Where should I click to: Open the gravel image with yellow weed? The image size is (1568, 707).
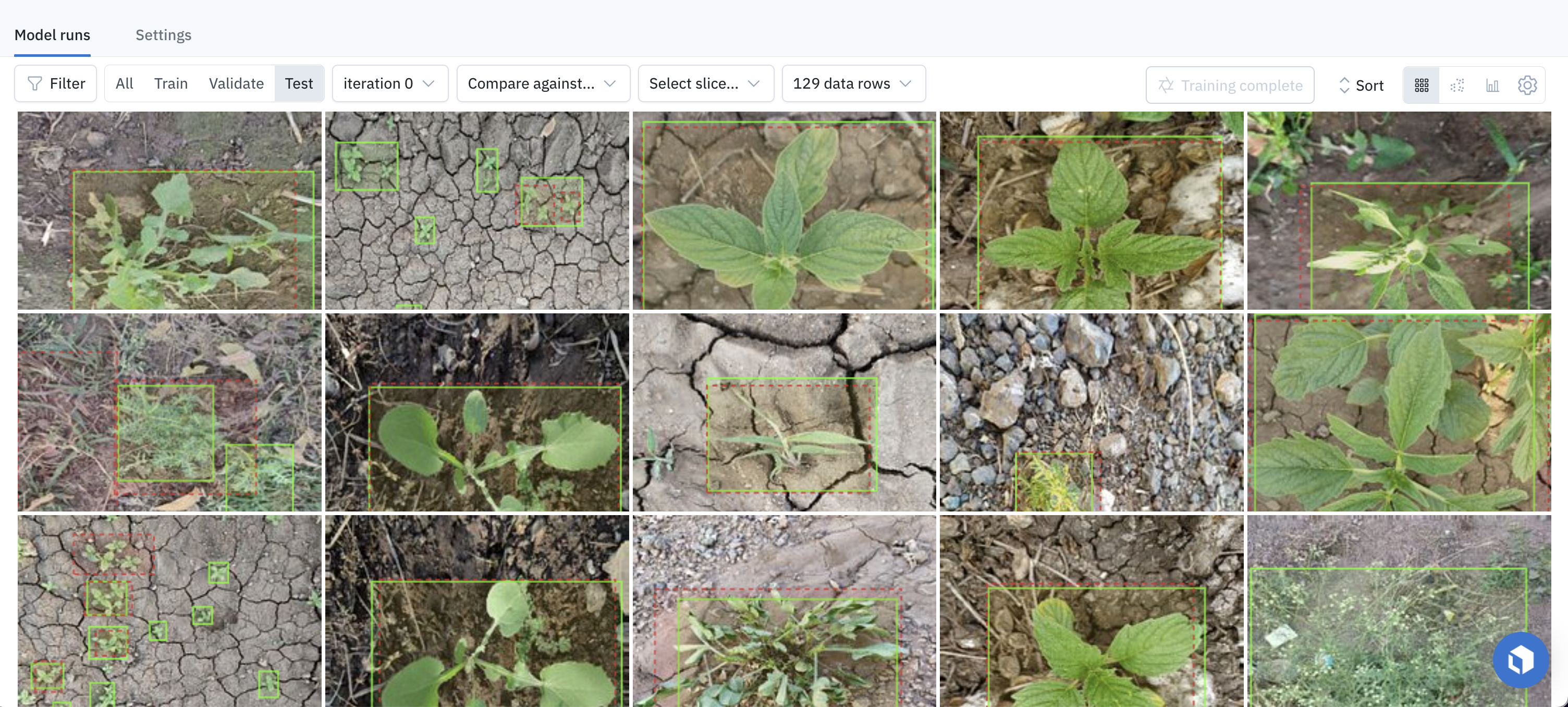click(x=1091, y=412)
